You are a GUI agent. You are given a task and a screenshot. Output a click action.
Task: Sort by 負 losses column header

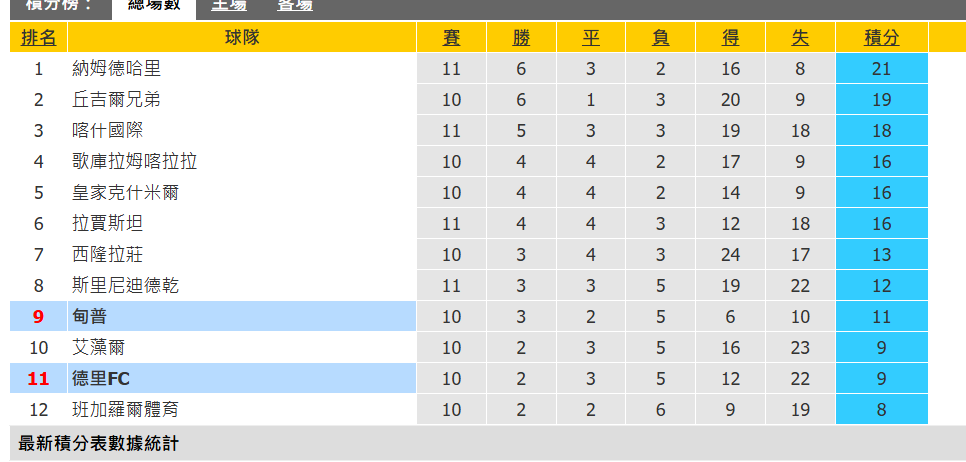coord(660,38)
